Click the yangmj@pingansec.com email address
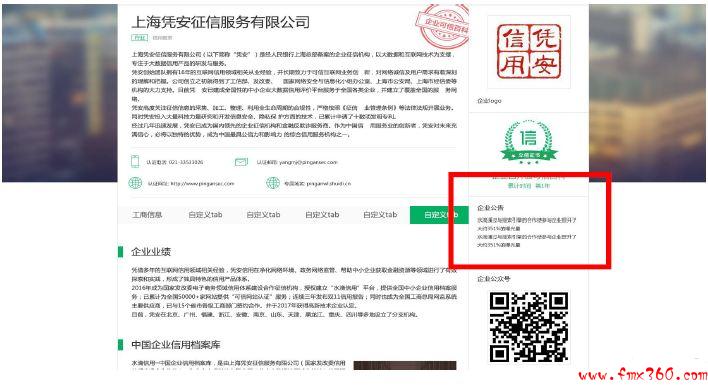This screenshot has height=387, width=708. coord(308,162)
